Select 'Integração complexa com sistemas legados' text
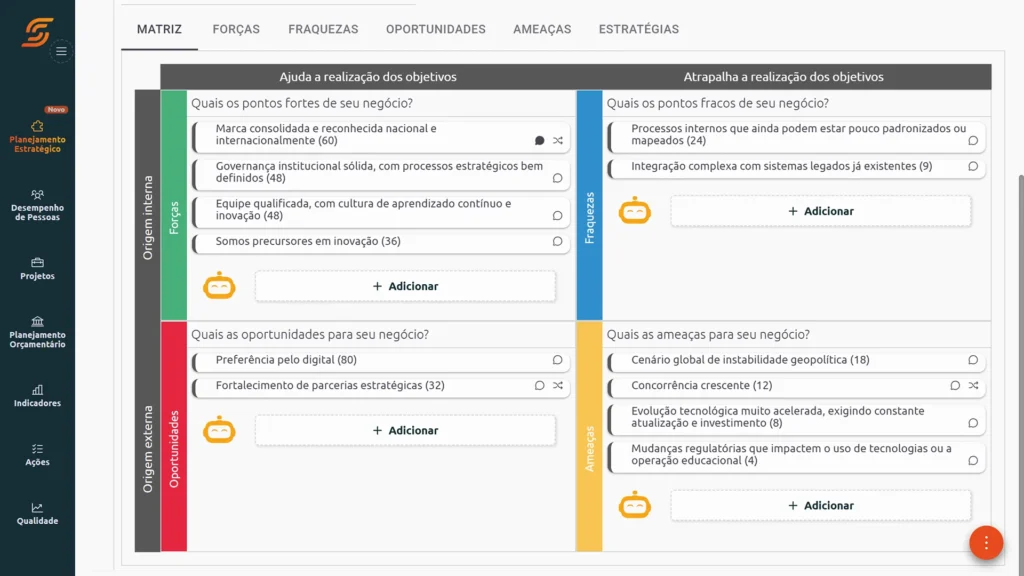1024x576 pixels. (x=781, y=166)
